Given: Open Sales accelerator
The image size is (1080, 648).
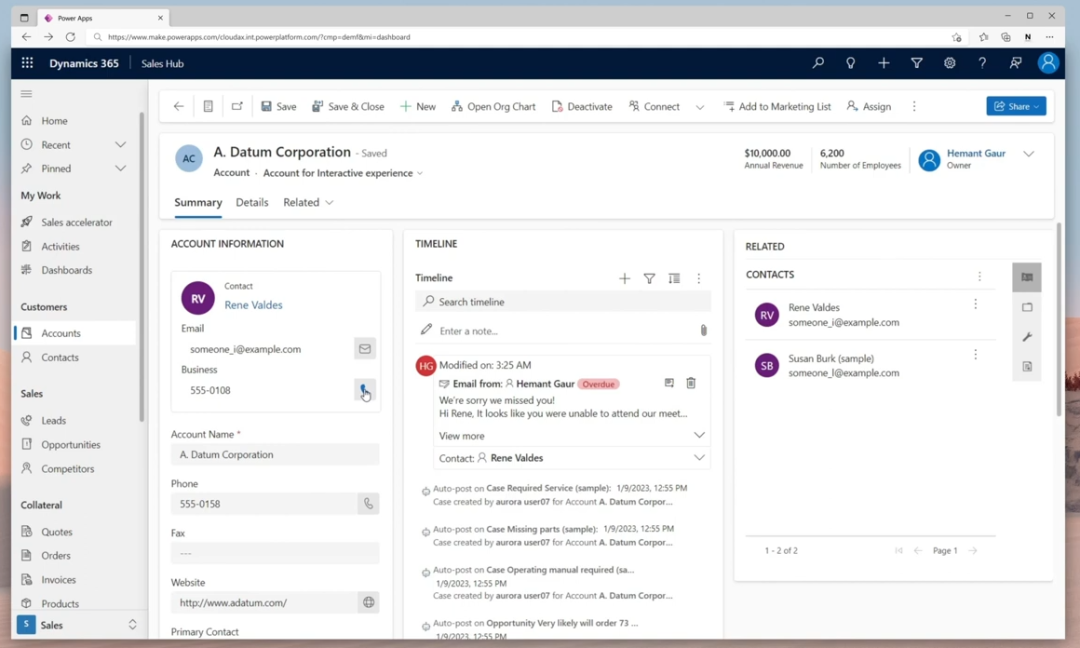Looking at the screenshot, I should click(x=74, y=222).
